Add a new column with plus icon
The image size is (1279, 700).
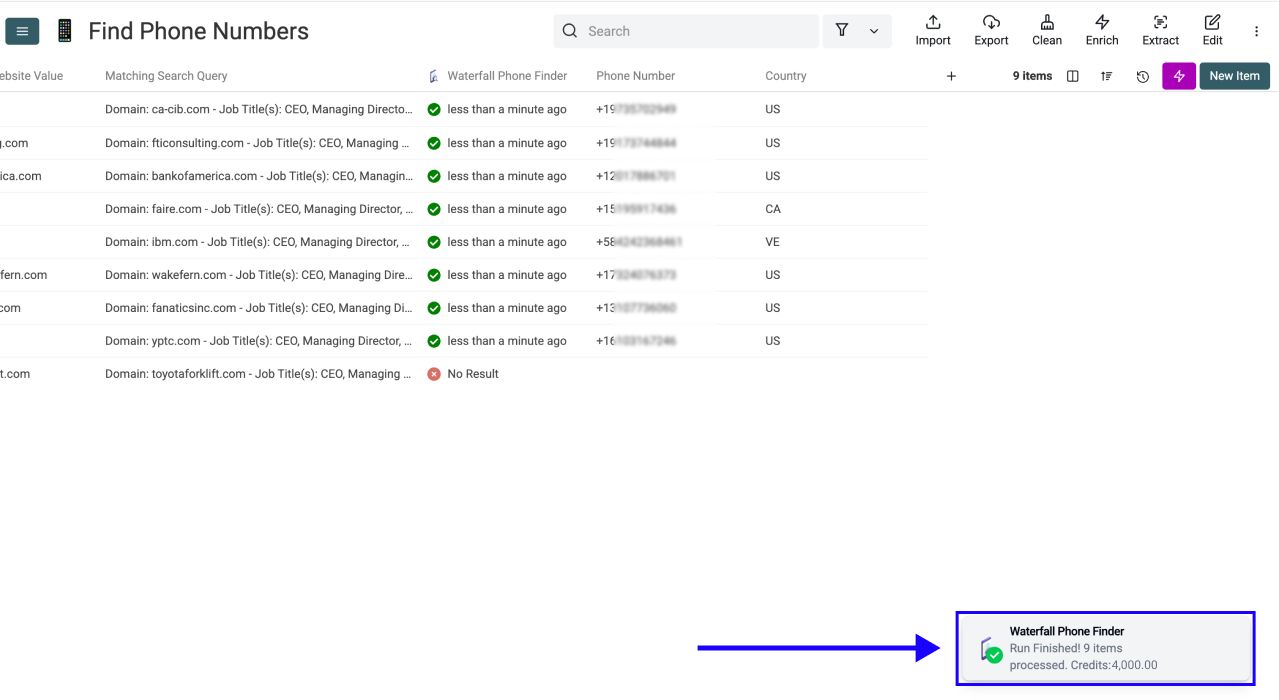[951, 76]
